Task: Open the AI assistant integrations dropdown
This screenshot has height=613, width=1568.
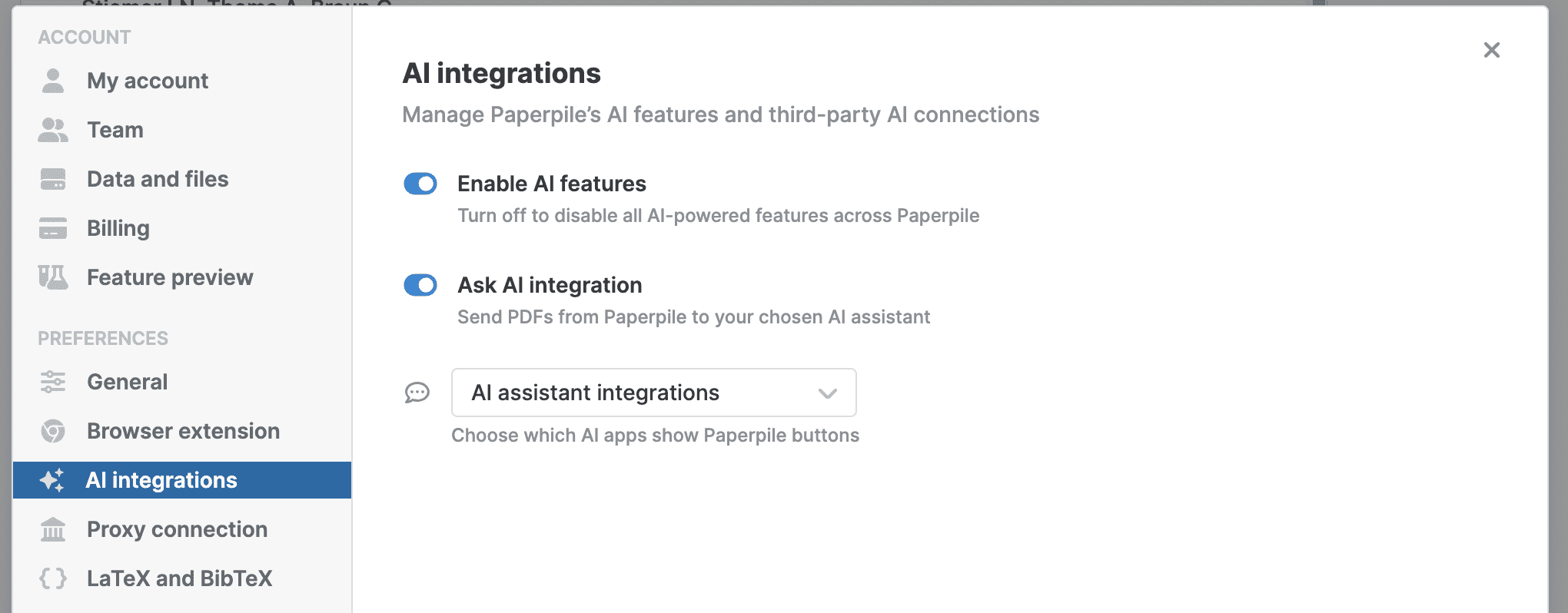Action: click(654, 393)
